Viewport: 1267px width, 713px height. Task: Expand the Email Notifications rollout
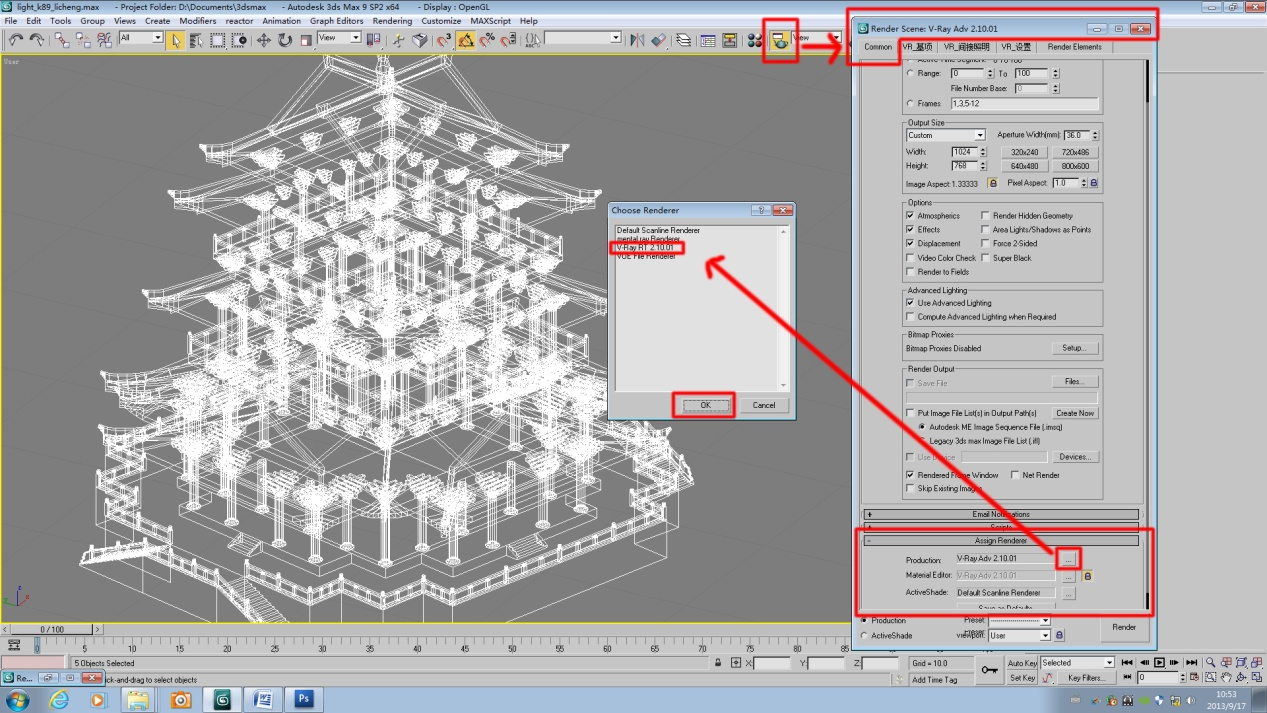coord(1001,514)
